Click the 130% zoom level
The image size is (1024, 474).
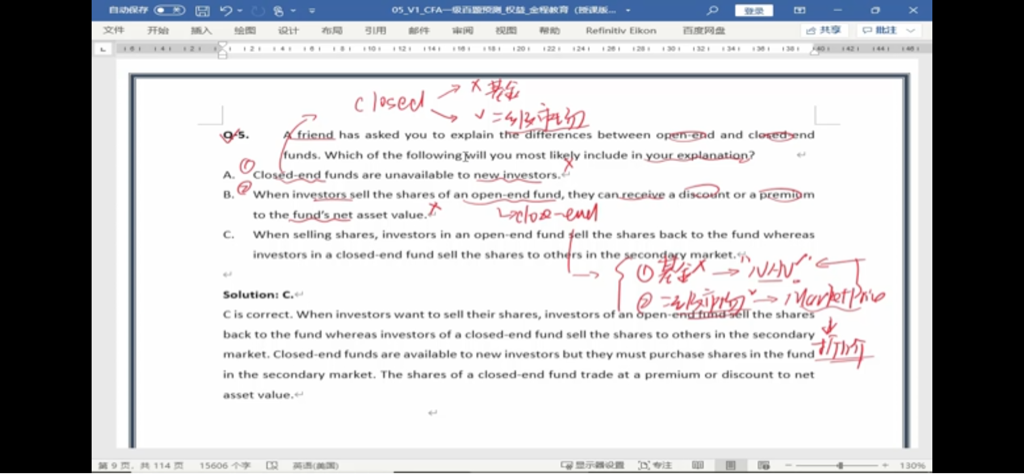coord(912,466)
